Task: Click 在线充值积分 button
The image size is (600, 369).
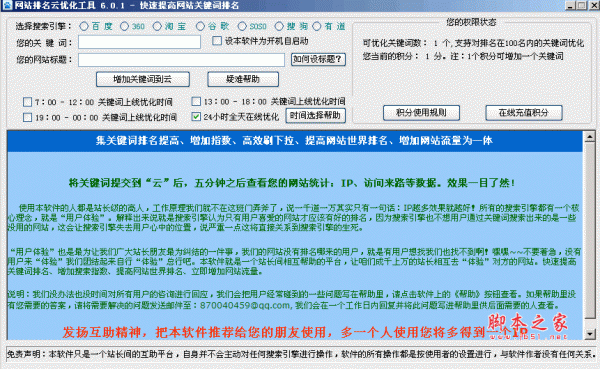Action: [524, 113]
